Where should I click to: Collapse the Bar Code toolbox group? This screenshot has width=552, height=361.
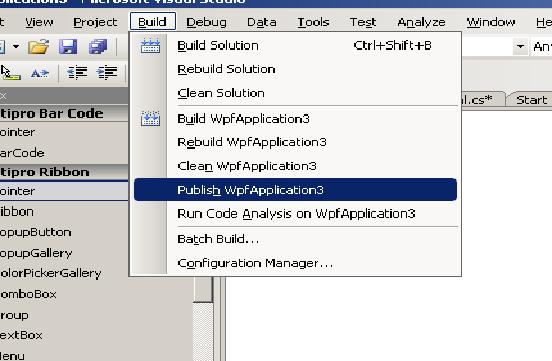[64, 113]
